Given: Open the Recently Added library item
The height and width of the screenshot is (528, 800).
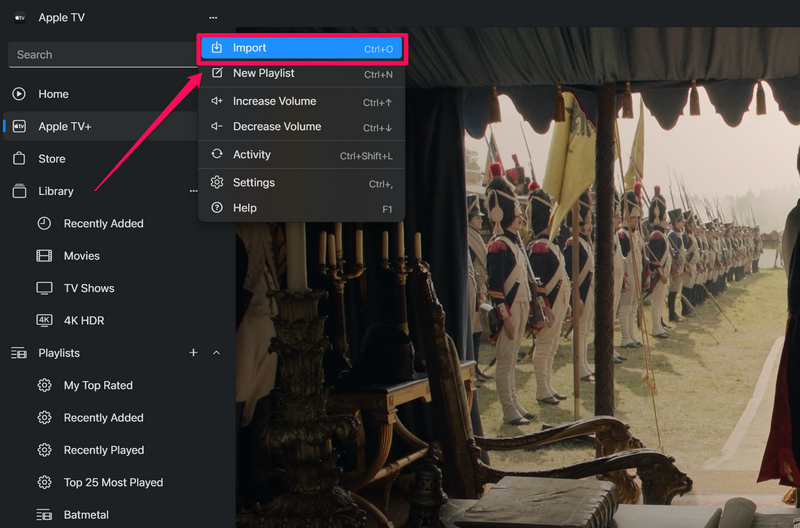Looking at the screenshot, I should click(x=103, y=223).
